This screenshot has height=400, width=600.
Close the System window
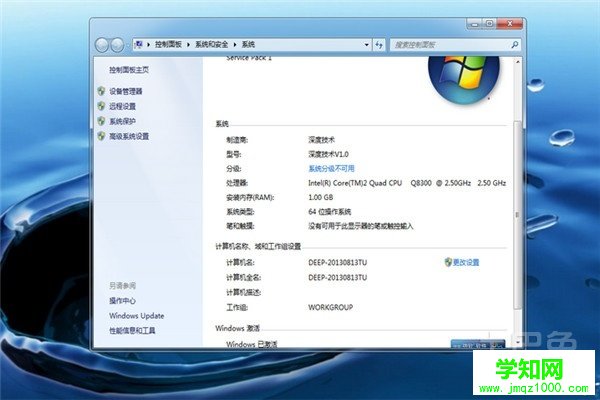pos(510,24)
